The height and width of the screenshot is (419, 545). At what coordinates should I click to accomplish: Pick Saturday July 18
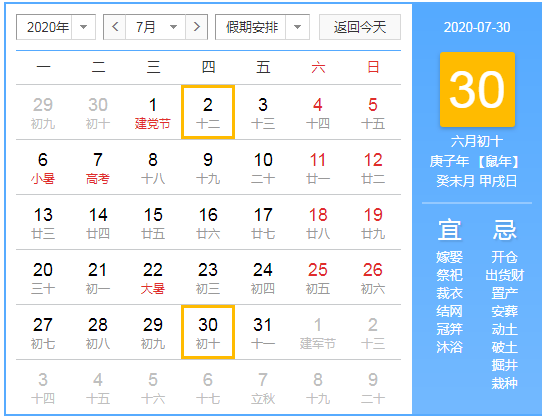pyautogui.click(x=318, y=222)
